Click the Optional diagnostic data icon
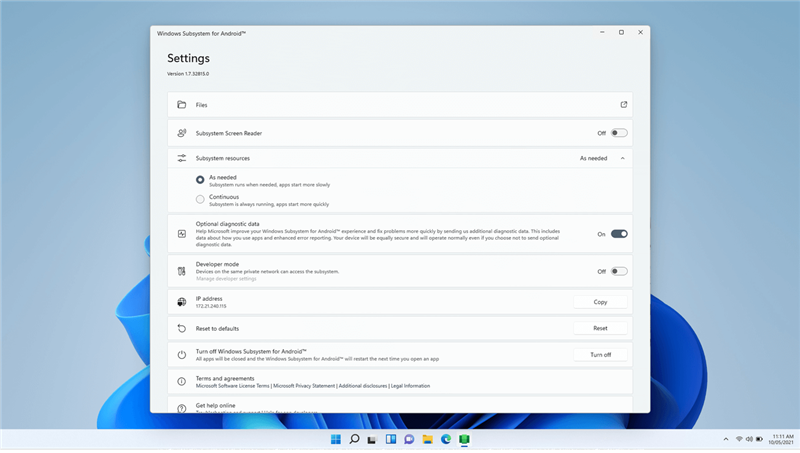This screenshot has width=800, height=453. pyautogui.click(x=182, y=234)
